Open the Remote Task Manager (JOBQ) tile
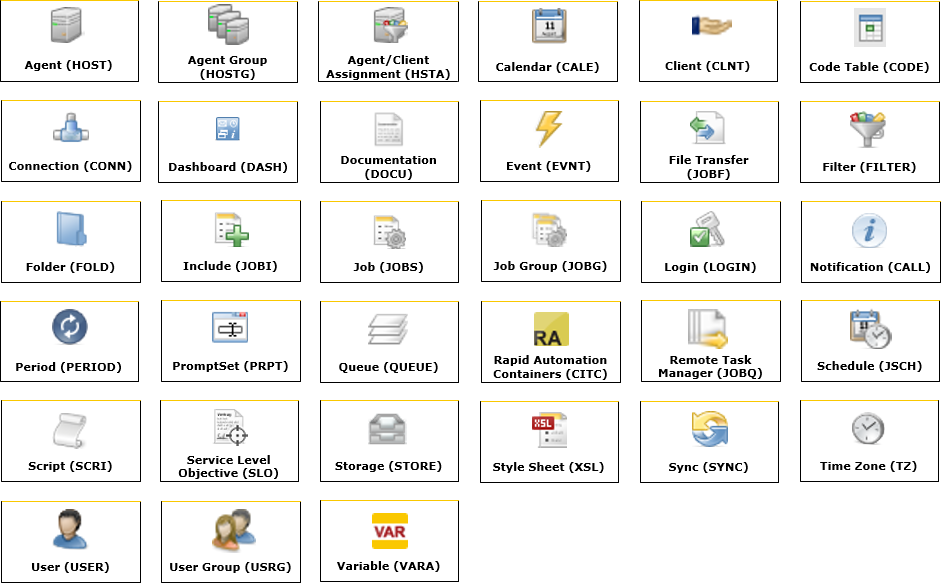 710,341
